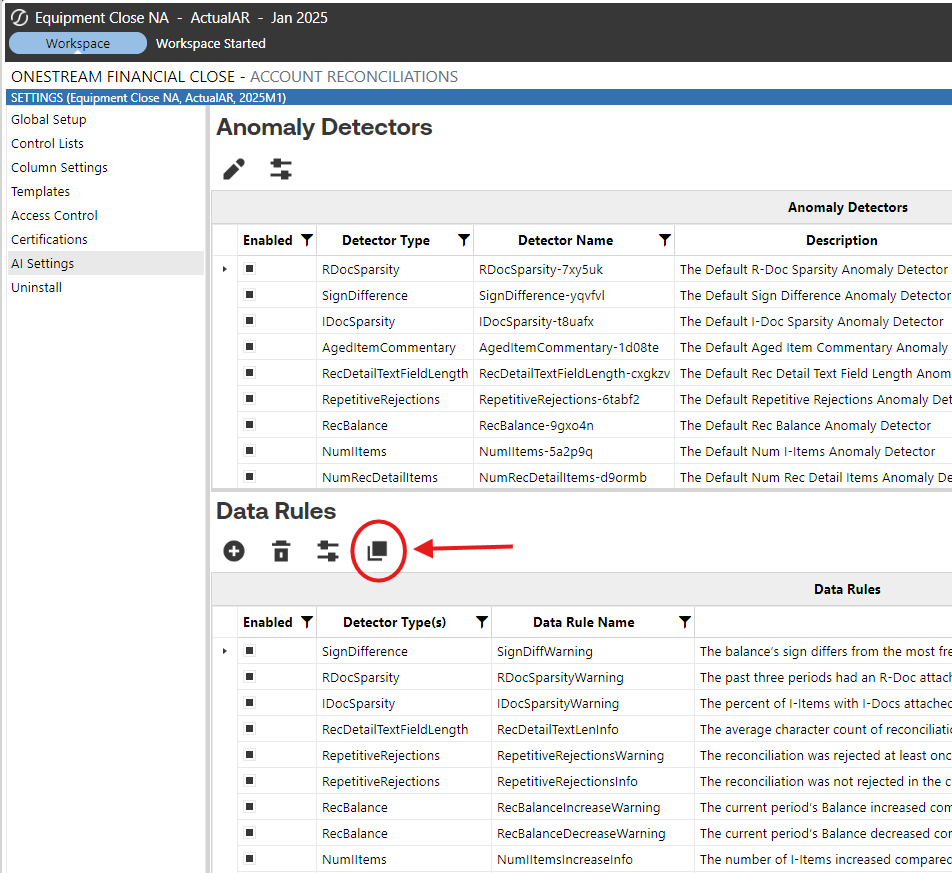Select the RecBalanceDecreaseWarning cell

click(x=593, y=834)
